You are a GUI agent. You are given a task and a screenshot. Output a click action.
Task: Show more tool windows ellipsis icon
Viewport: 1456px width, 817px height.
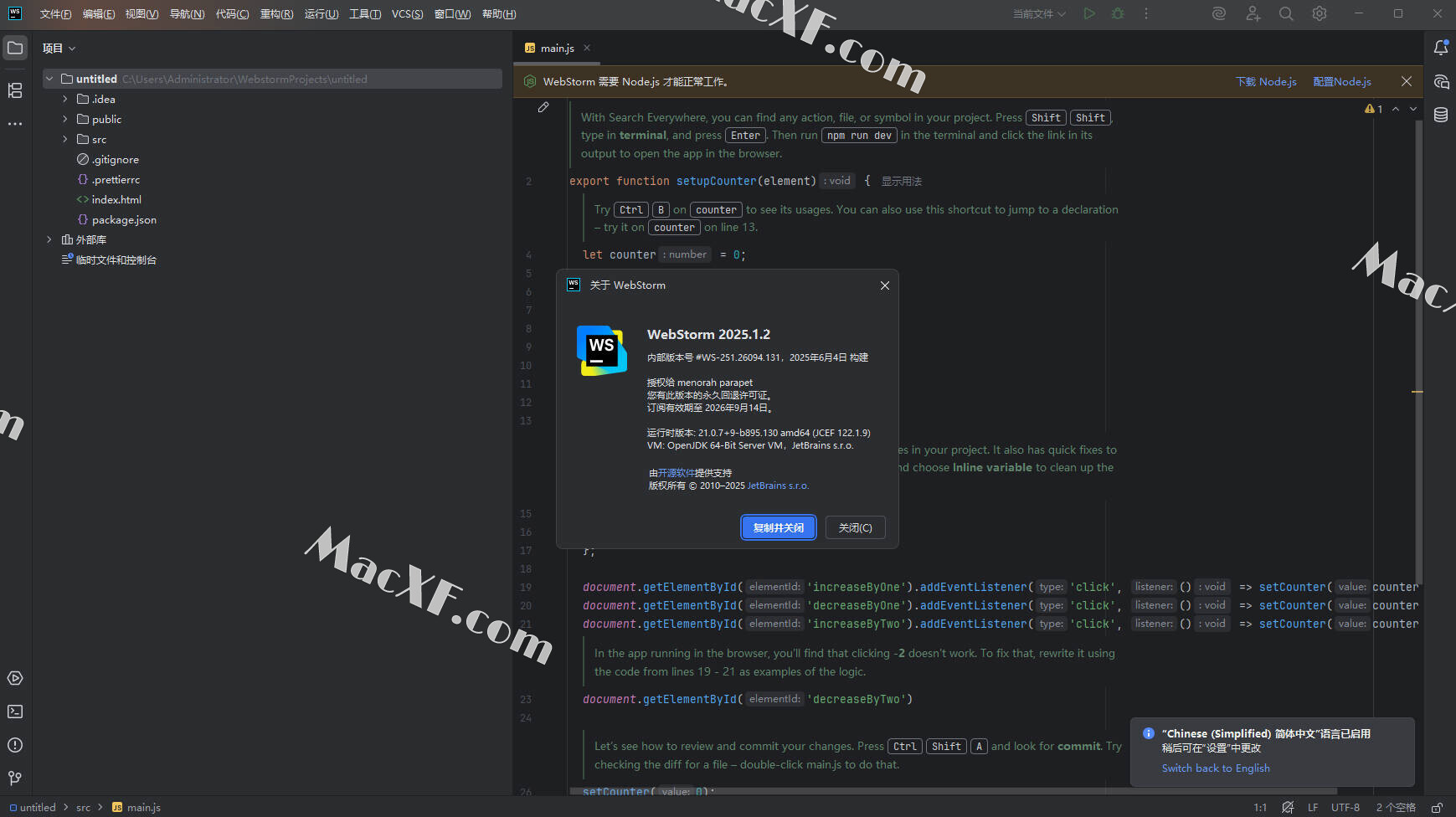[x=15, y=124]
